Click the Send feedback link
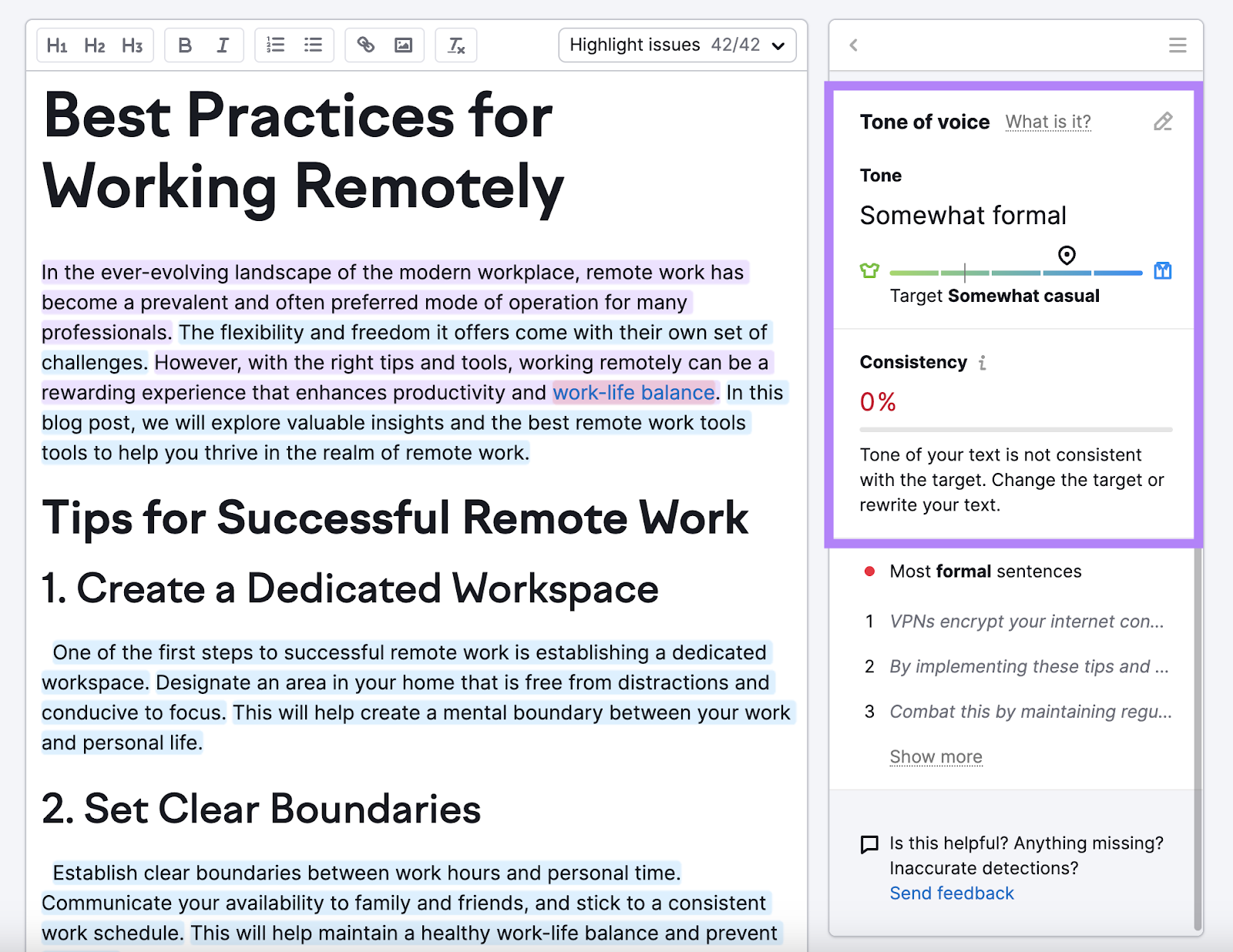The width and height of the screenshot is (1233, 952). 951,893
